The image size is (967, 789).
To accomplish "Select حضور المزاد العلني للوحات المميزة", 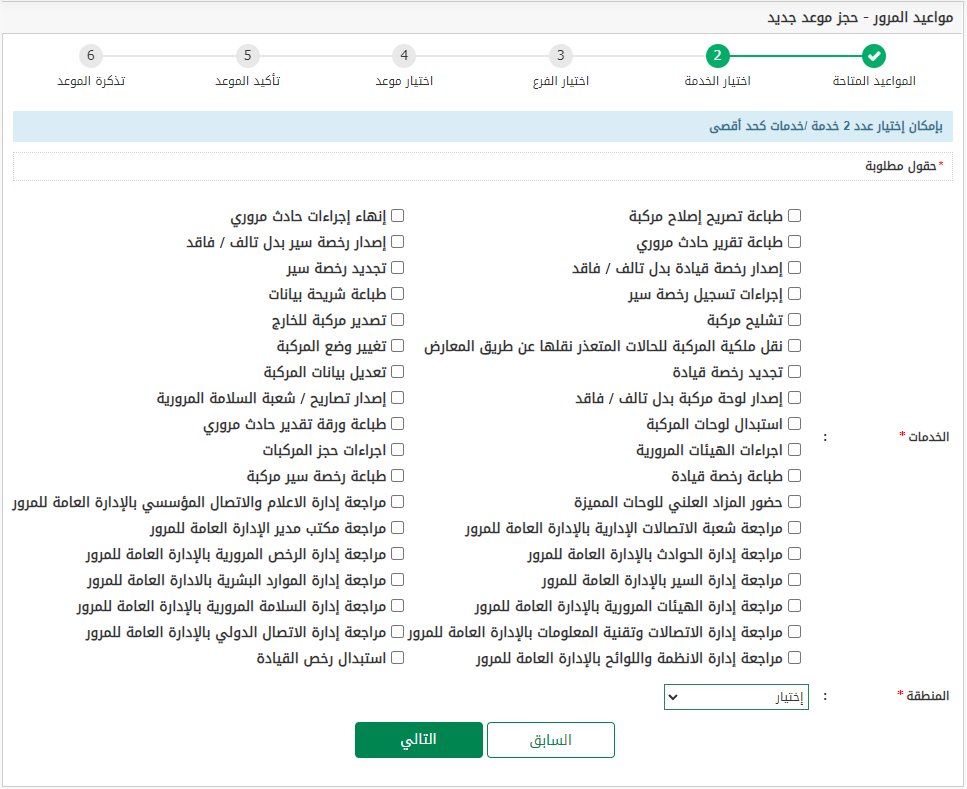I will (x=794, y=502).
